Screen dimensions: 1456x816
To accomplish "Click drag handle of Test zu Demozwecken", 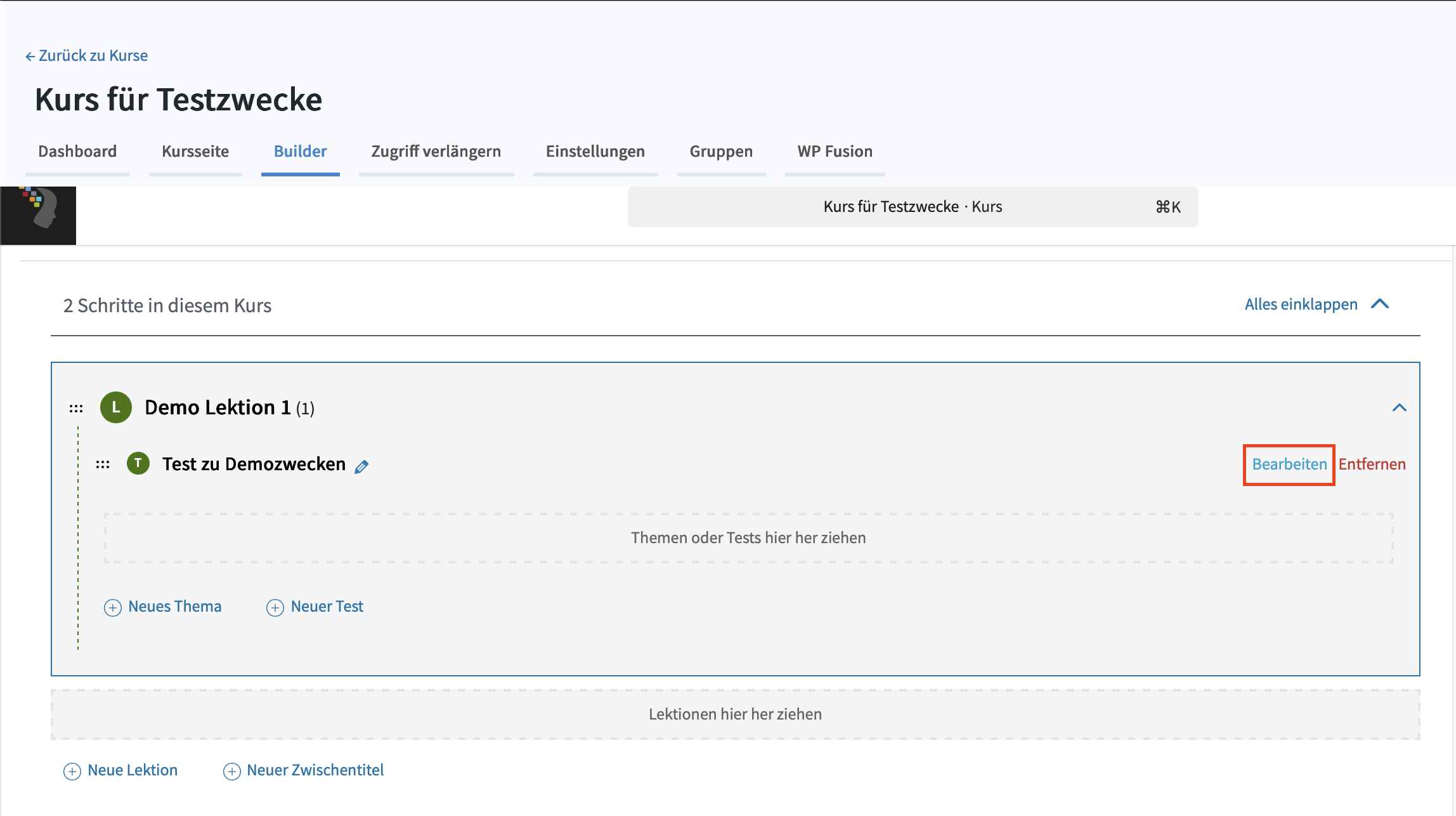I will click(x=103, y=464).
